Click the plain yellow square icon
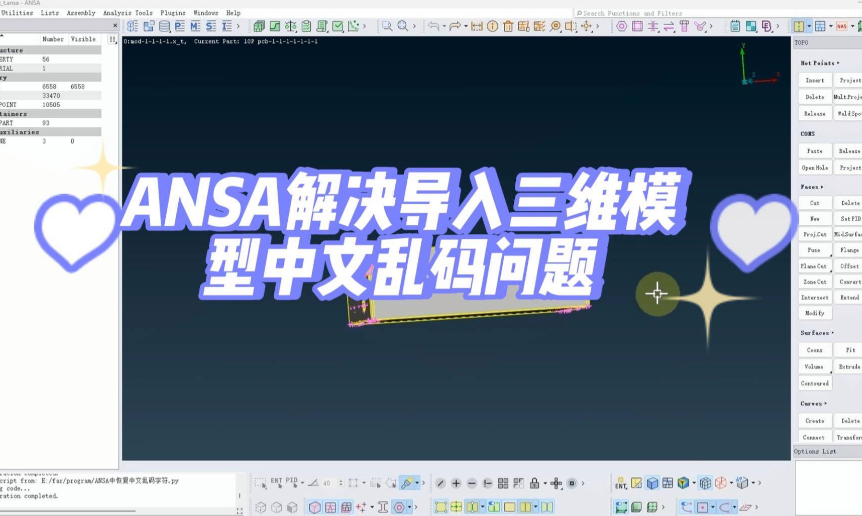The height and width of the screenshot is (516, 862). pos(510,507)
